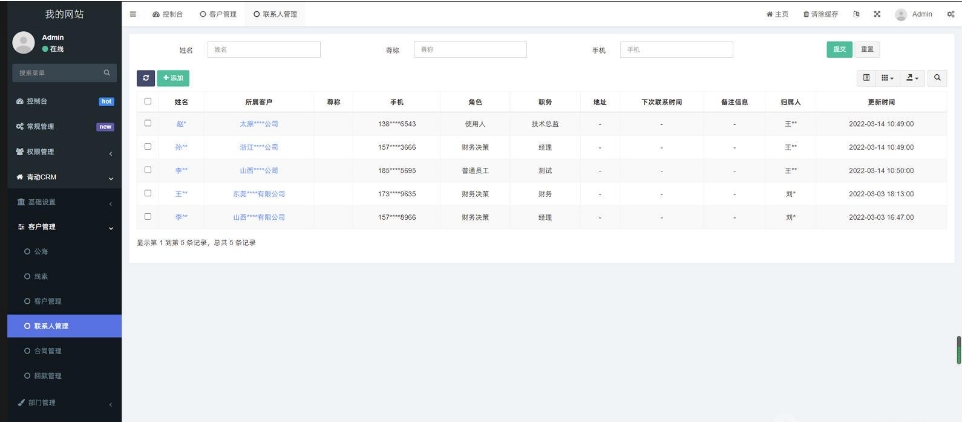Open the contact link 赵*

pos(181,124)
